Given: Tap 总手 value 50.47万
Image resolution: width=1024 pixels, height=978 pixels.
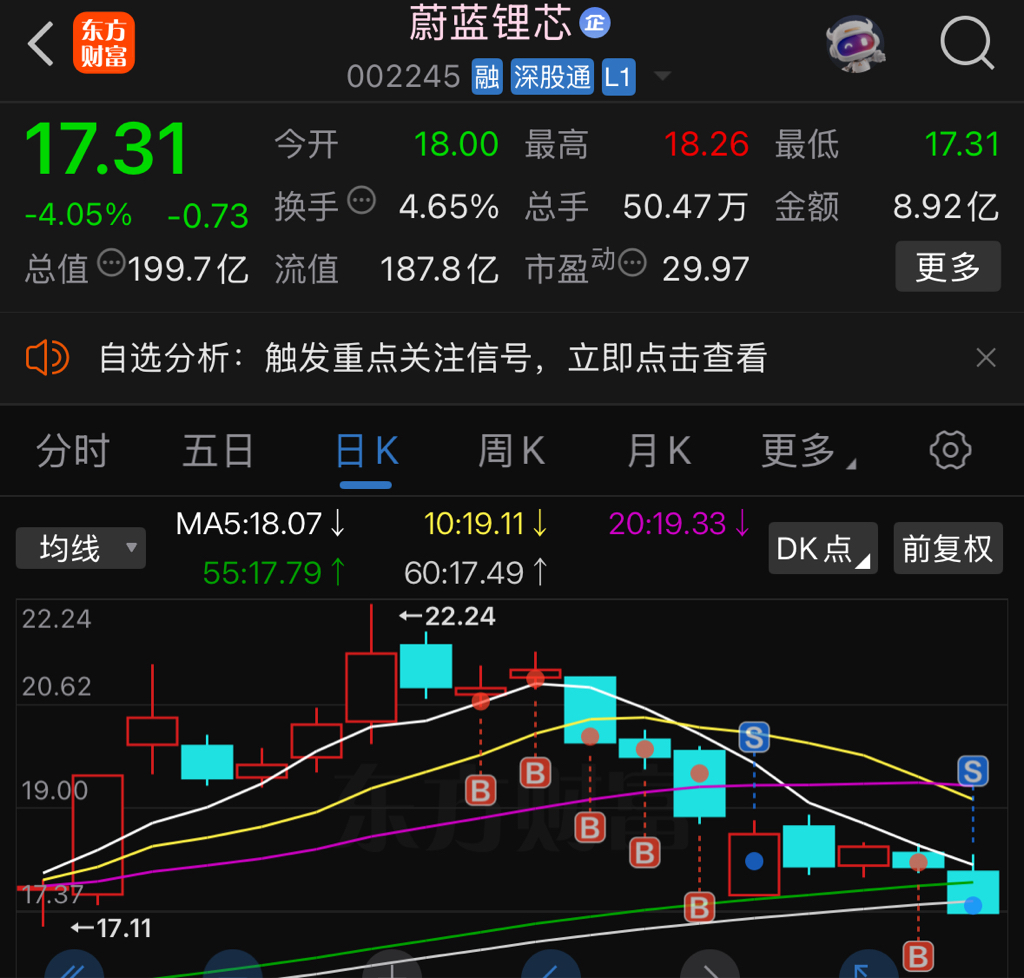Looking at the screenshot, I should (x=685, y=207).
